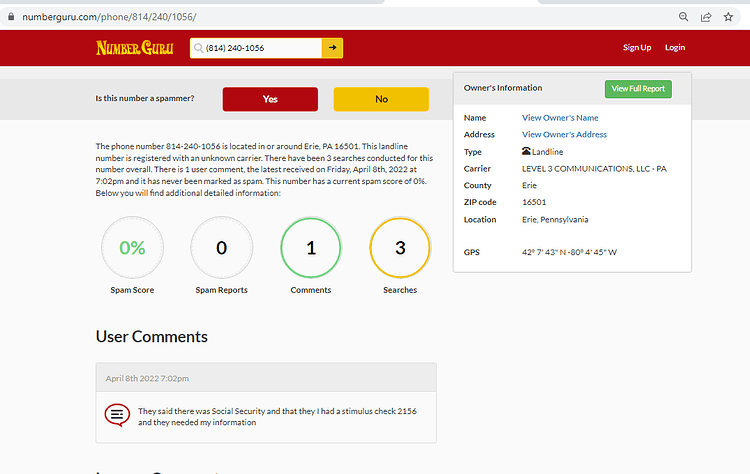Click the padlock site info icon
The width and height of the screenshot is (750, 474).
11,17
